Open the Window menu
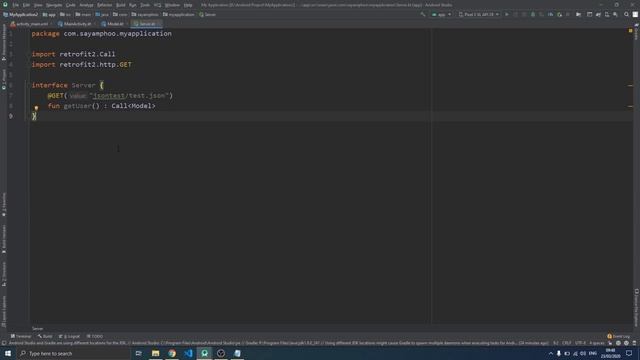Viewport: 640px width, 360px height. (x=172, y=5)
